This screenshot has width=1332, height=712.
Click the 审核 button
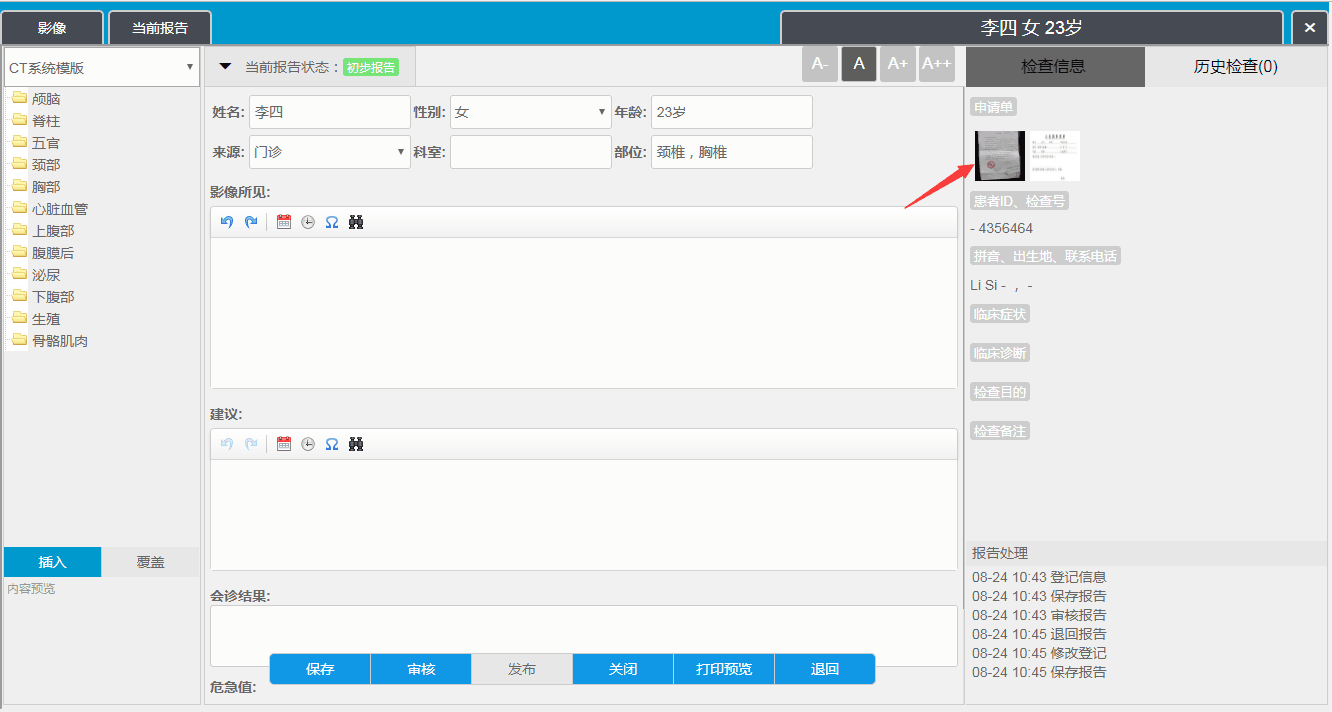[x=421, y=669]
